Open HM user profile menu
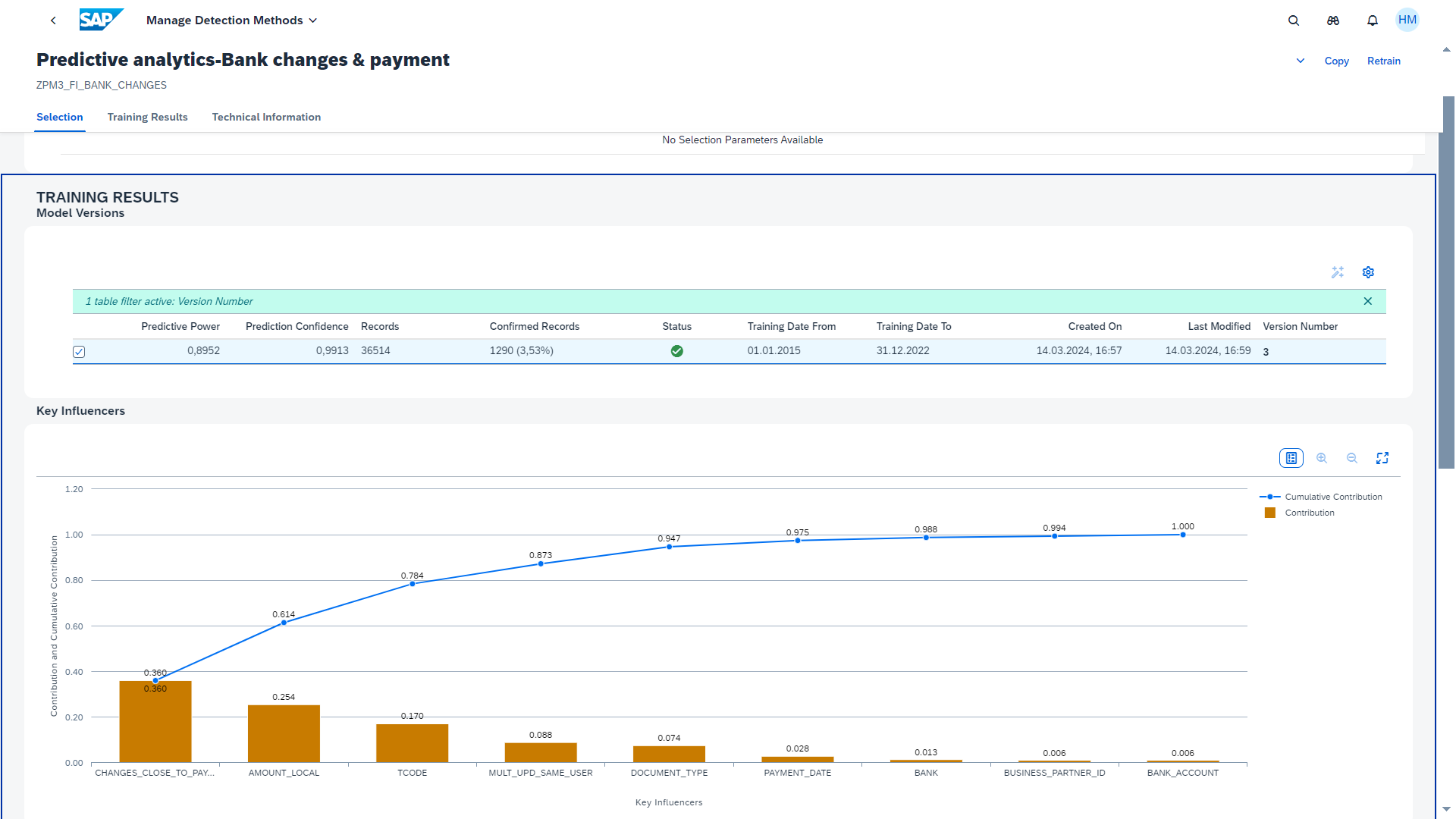The height and width of the screenshot is (819, 1456). click(1407, 20)
